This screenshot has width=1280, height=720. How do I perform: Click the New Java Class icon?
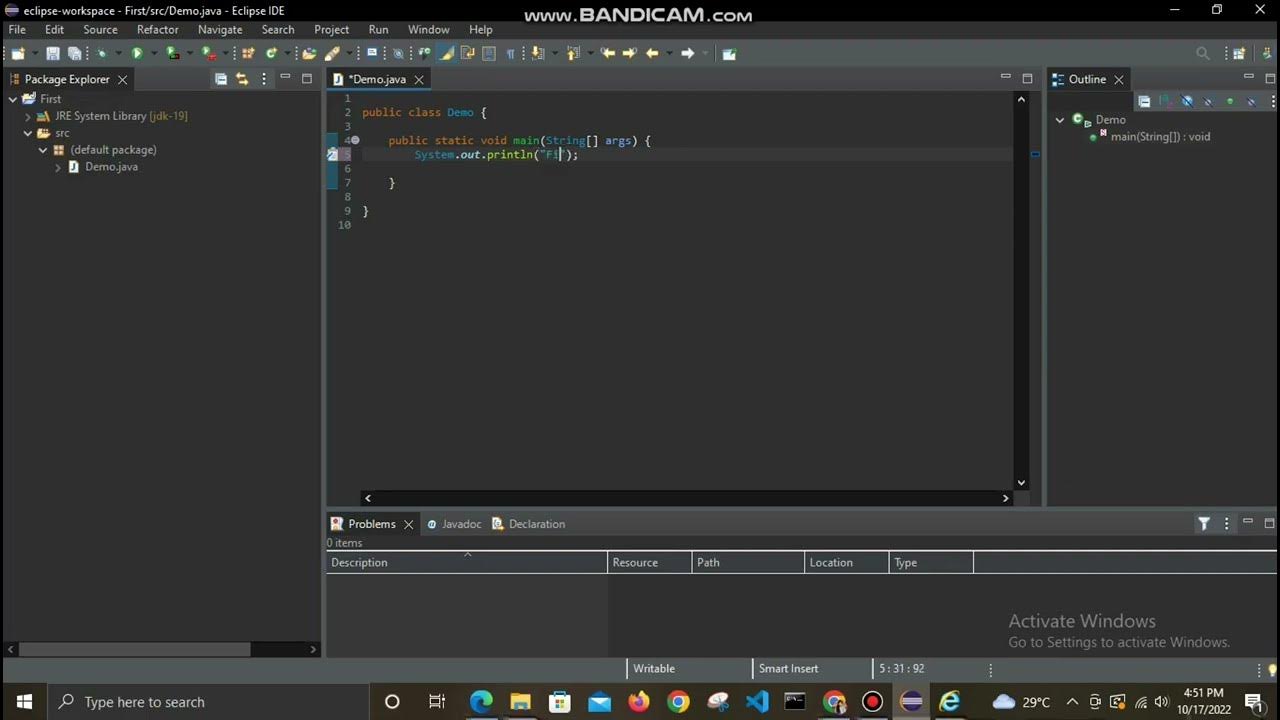(271, 53)
